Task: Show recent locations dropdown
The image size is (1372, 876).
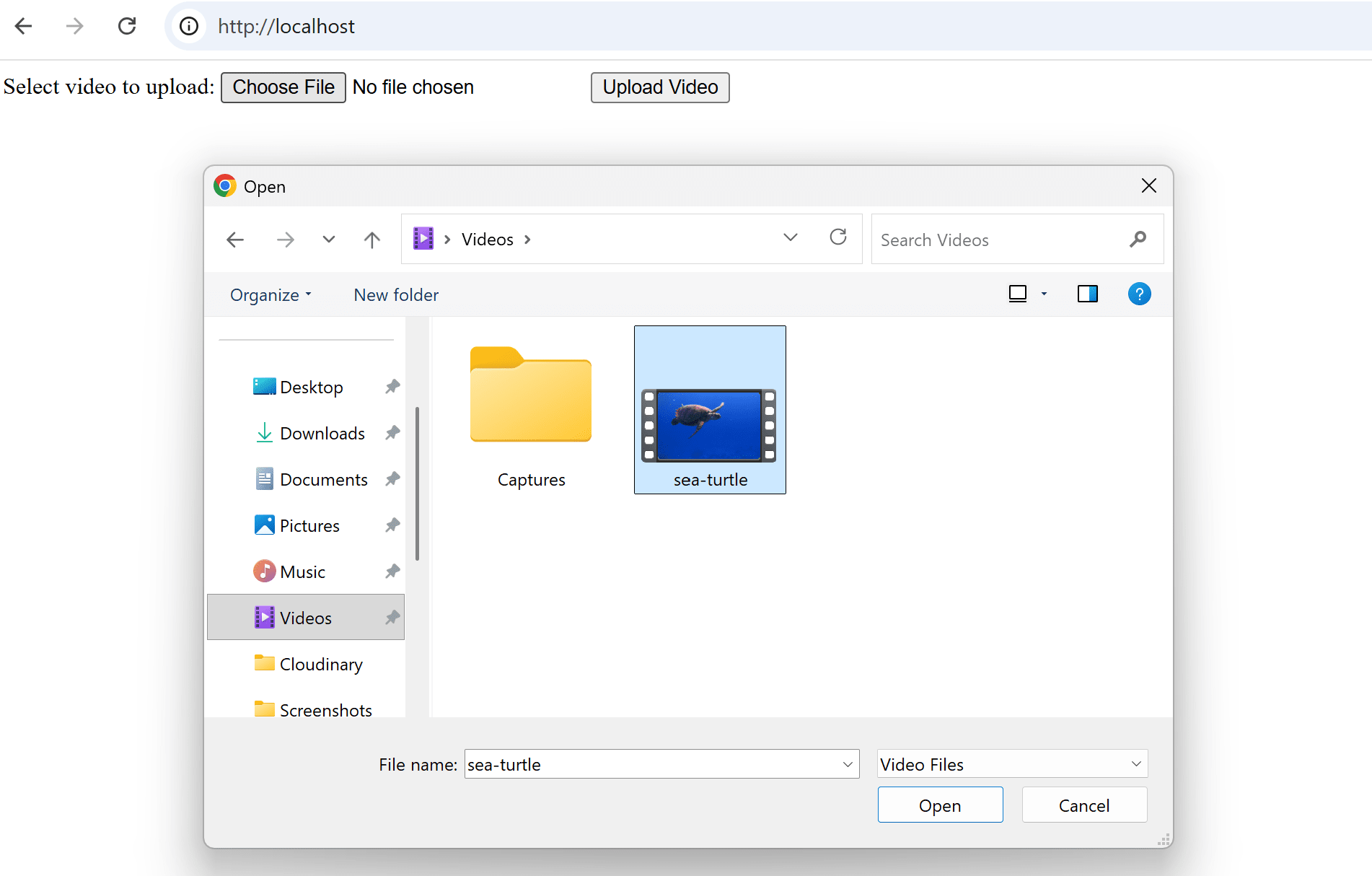Action: click(328, 240)
